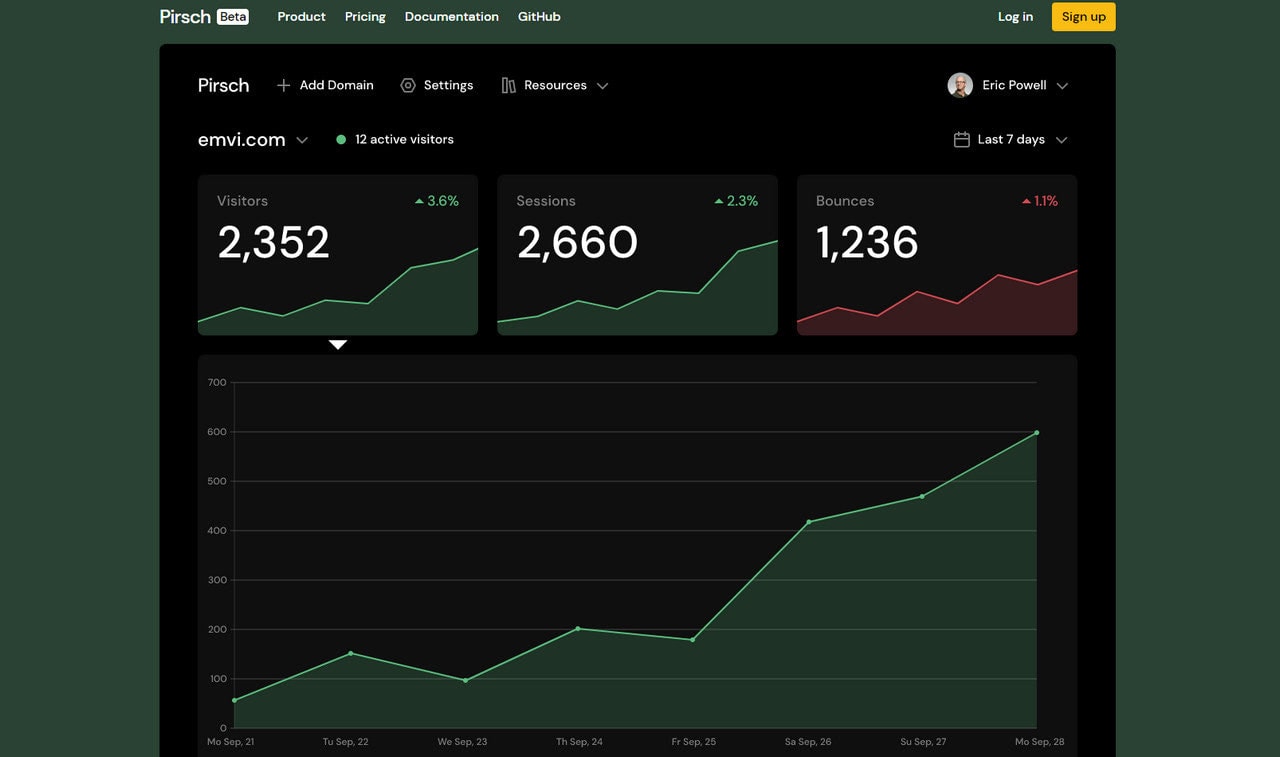Screen dimensions: 1280x757
Task: Click the 700 y-axis label
Action: 217,383
